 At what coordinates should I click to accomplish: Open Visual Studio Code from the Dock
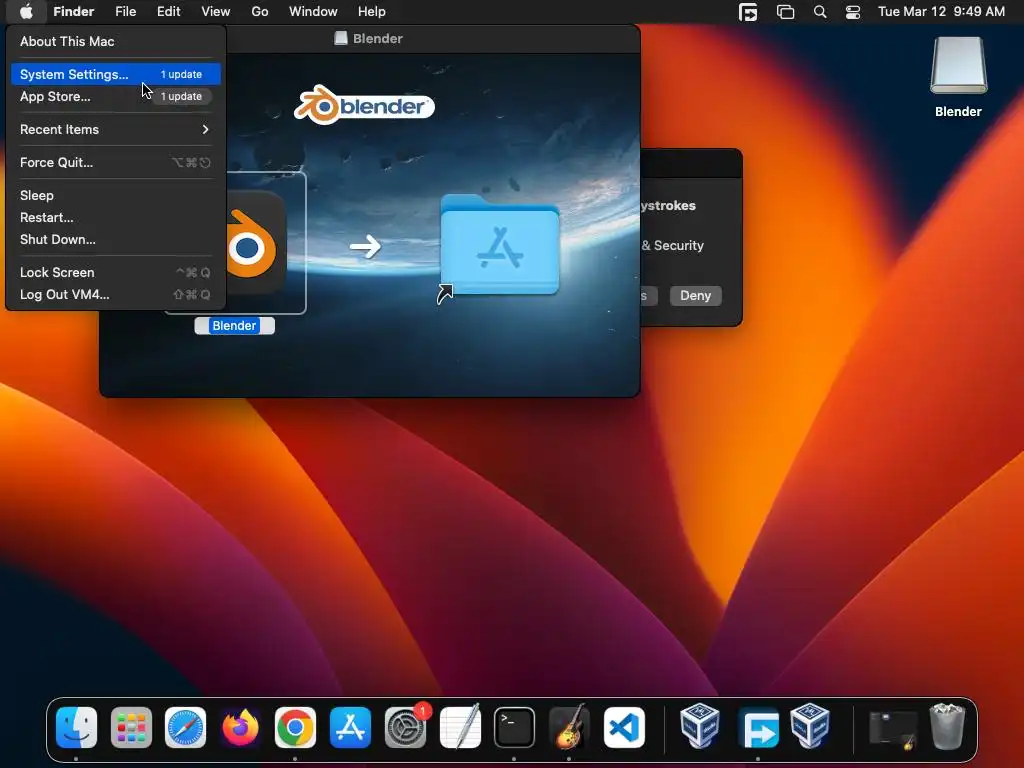(x=624, y=727)
